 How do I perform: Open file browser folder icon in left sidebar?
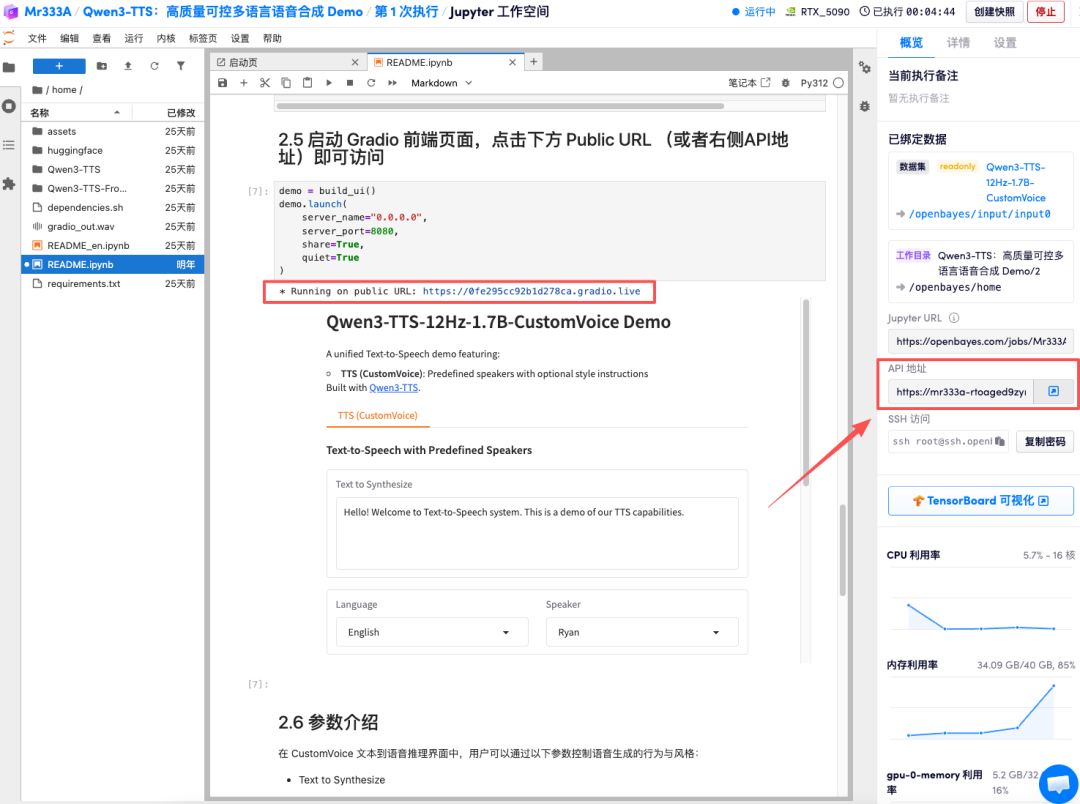[9, 67]
